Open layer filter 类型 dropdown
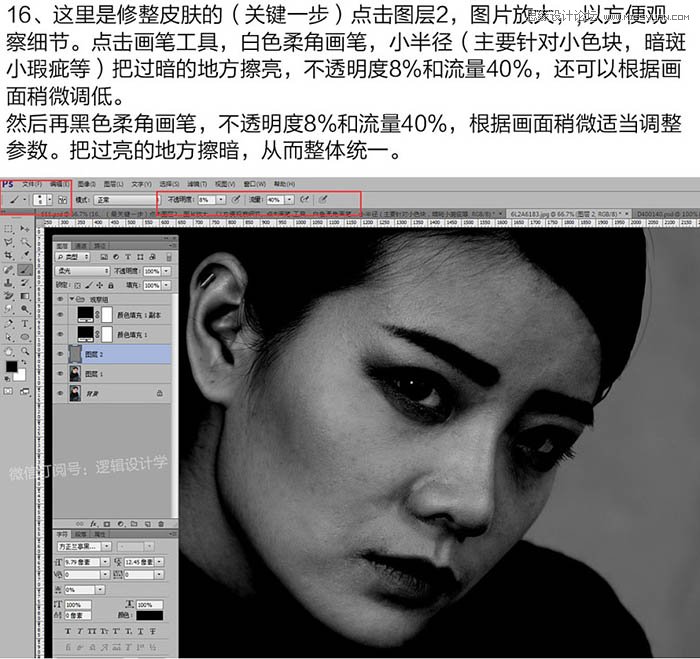Screen dimensions: 700x659 72,257
